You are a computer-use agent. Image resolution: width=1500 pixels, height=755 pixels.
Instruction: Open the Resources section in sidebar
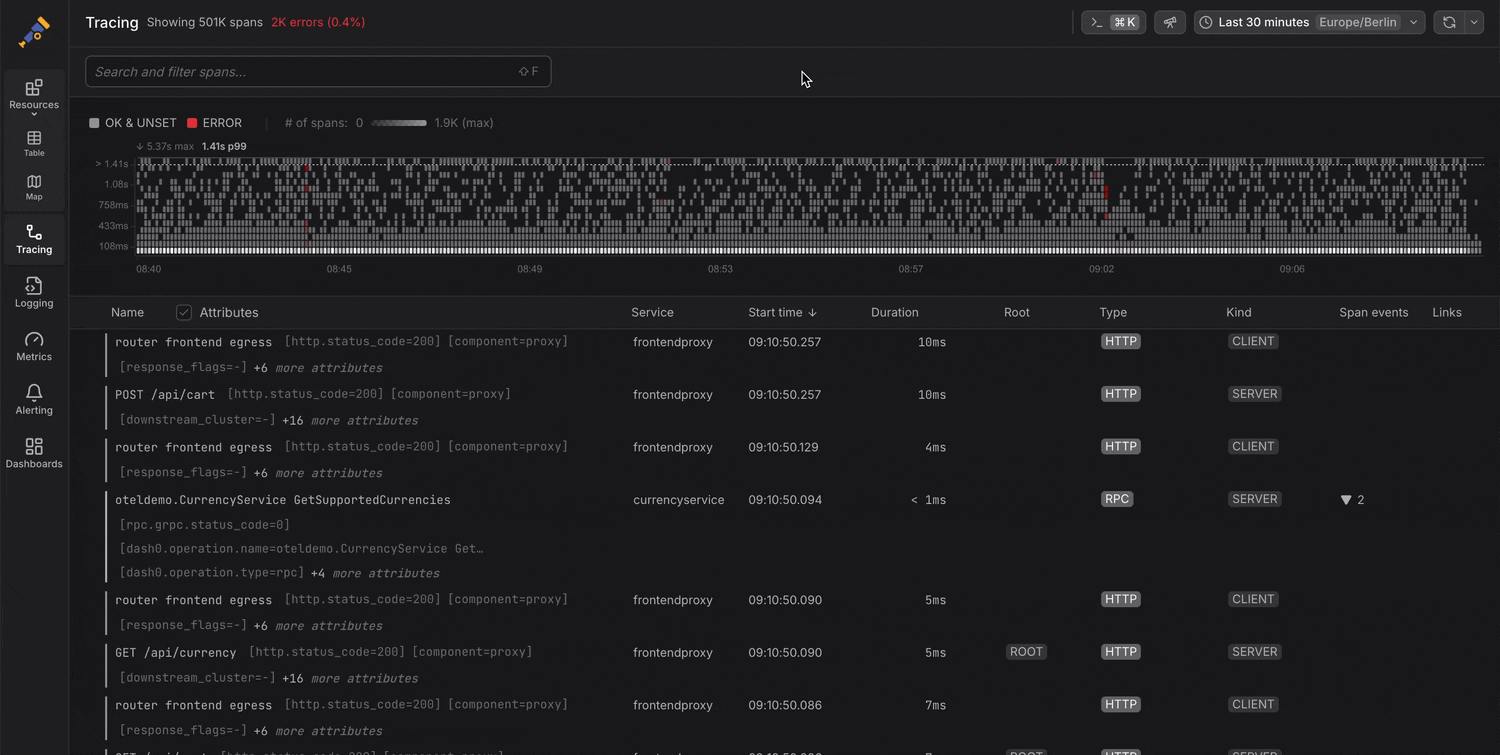pyautogui.click(x=34, y=95)
